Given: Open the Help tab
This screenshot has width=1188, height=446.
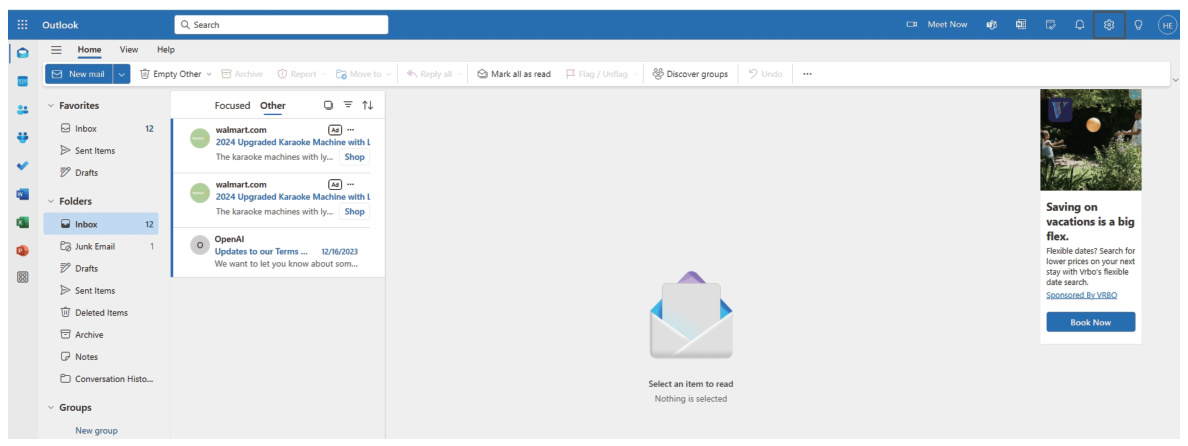Looking at the screenshot, I should coord(166,50).
